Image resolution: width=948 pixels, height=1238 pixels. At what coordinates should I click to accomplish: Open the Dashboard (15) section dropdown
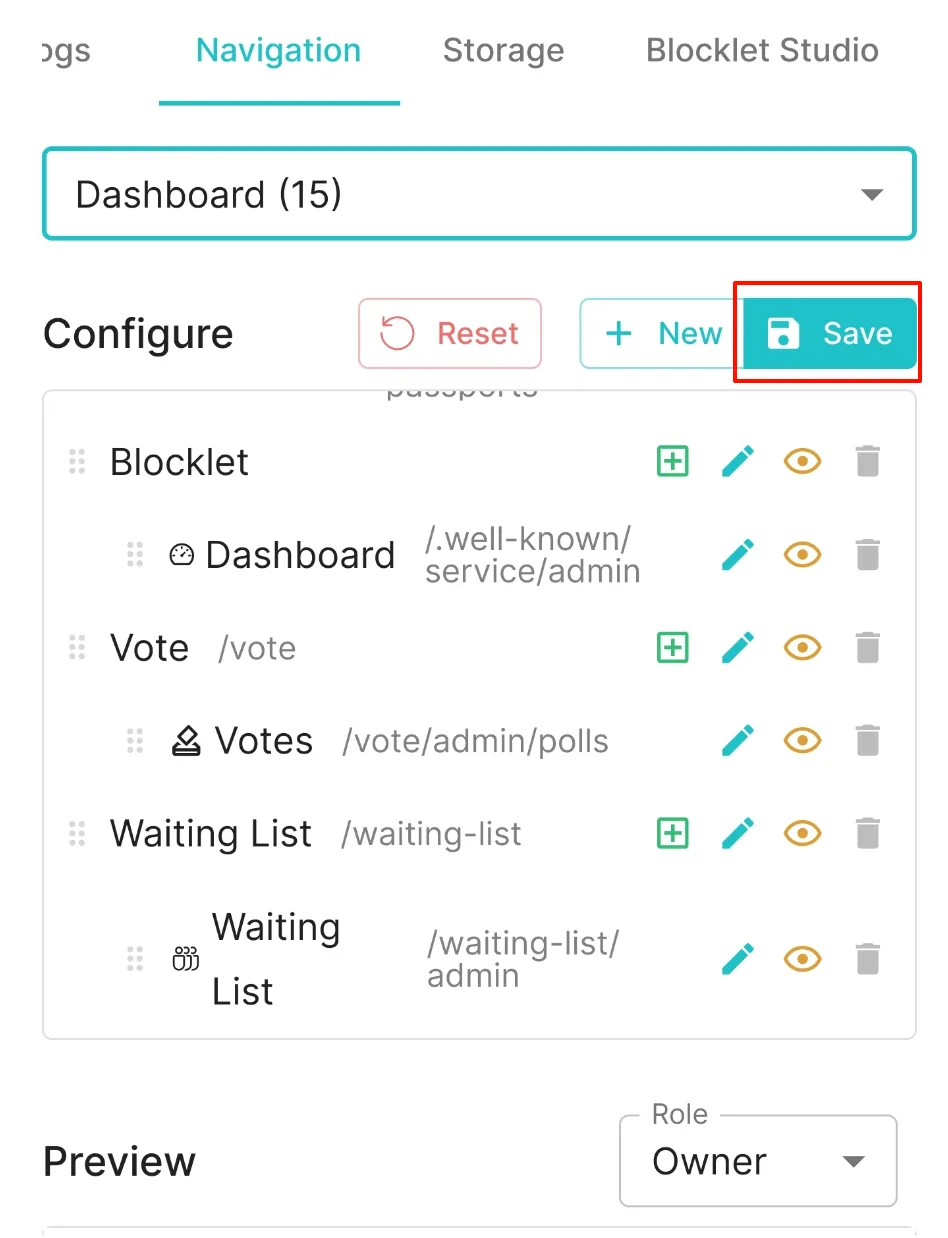point(479,194)
